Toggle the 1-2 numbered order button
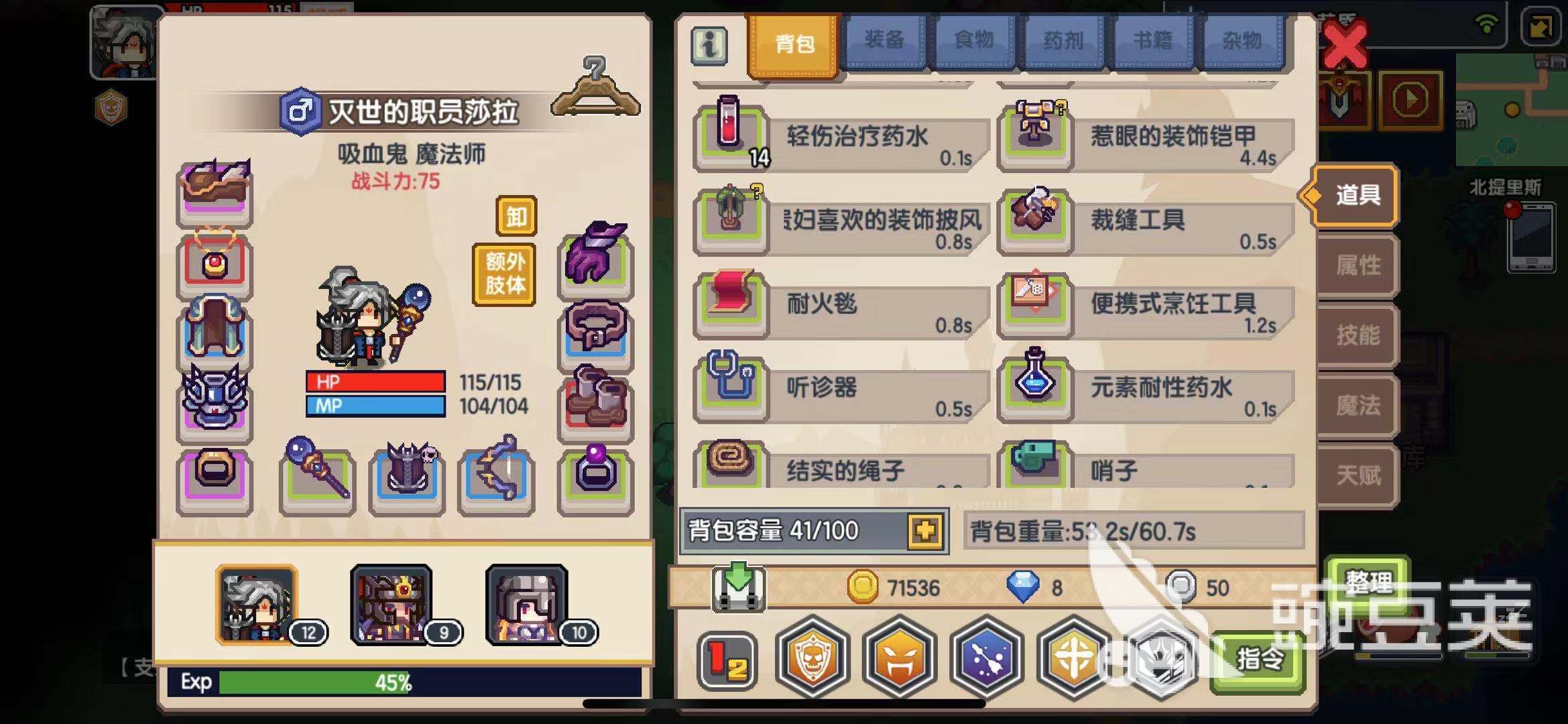 pos(727,660)
